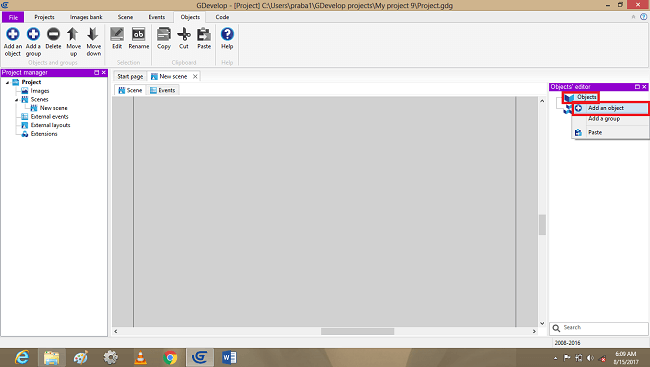
Task: Close the Objects' editor panel
Action: pyautogui.click(x=644, y=87)
